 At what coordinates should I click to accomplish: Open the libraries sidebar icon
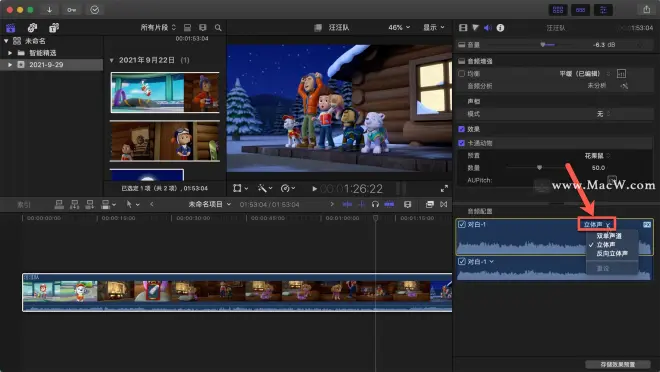point(11,28)
